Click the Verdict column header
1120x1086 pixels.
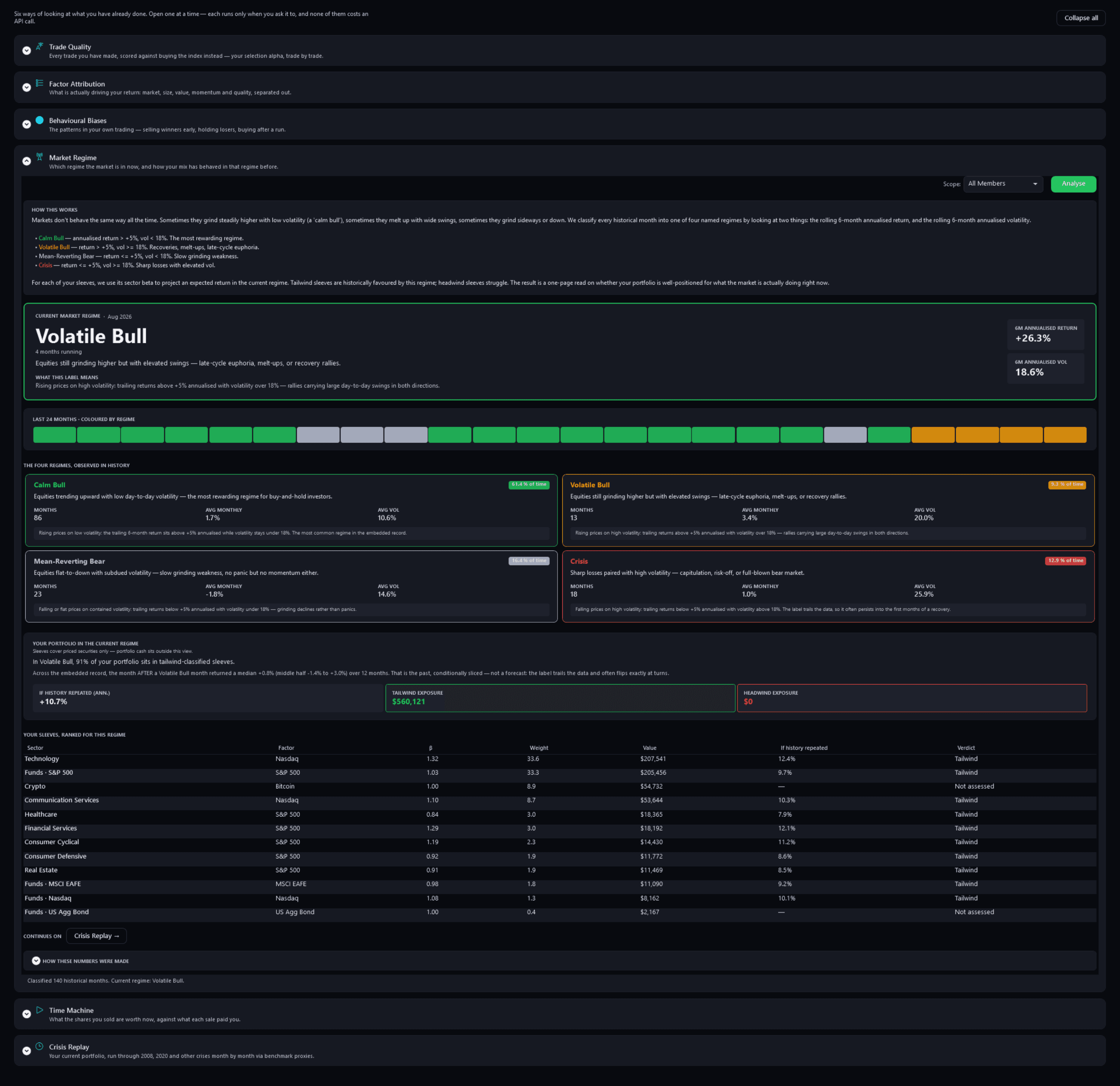pos(966,748)
